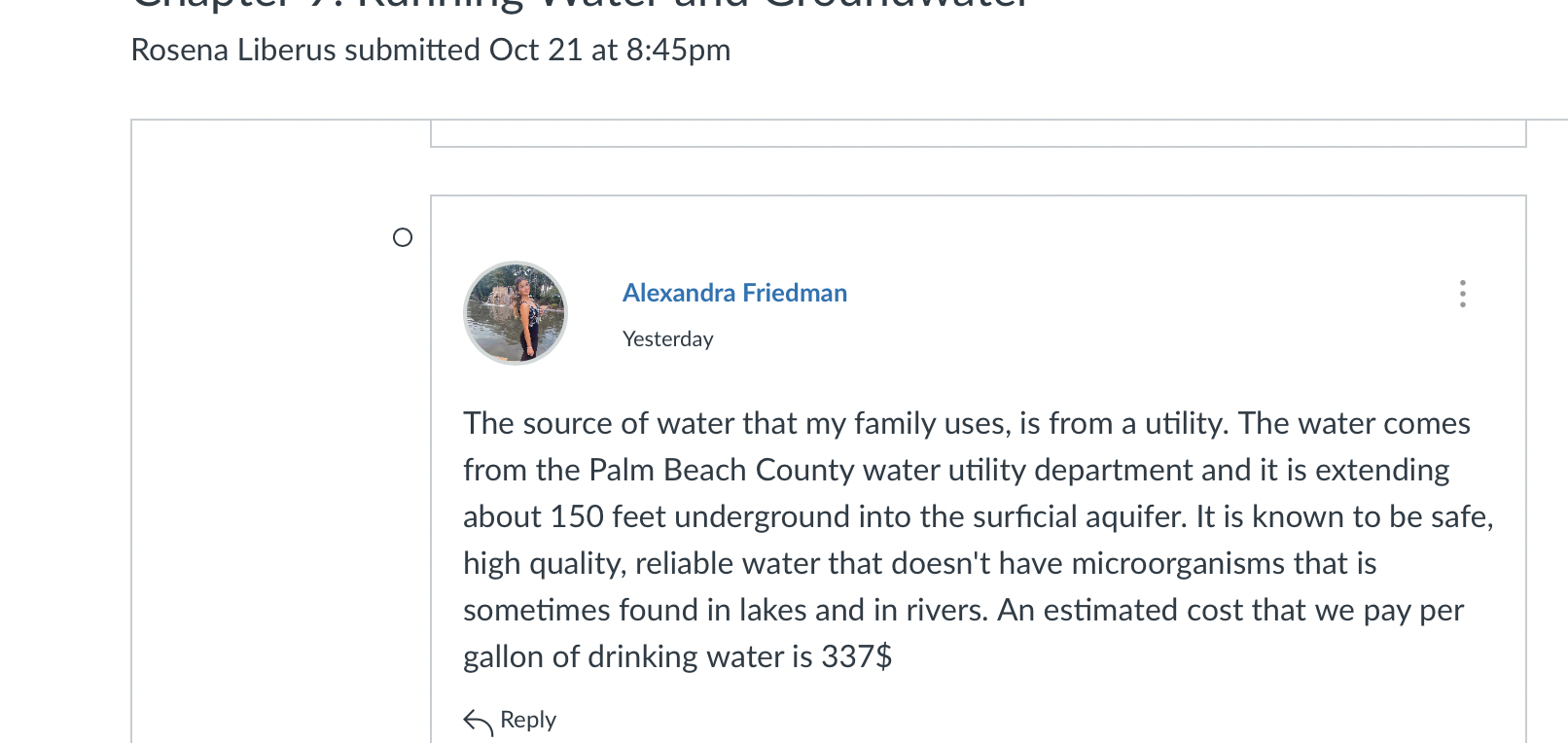This screenshot has width=1568, height=743.
Task: Click the first line starting "The source of water"
Action: coord(967,423)
